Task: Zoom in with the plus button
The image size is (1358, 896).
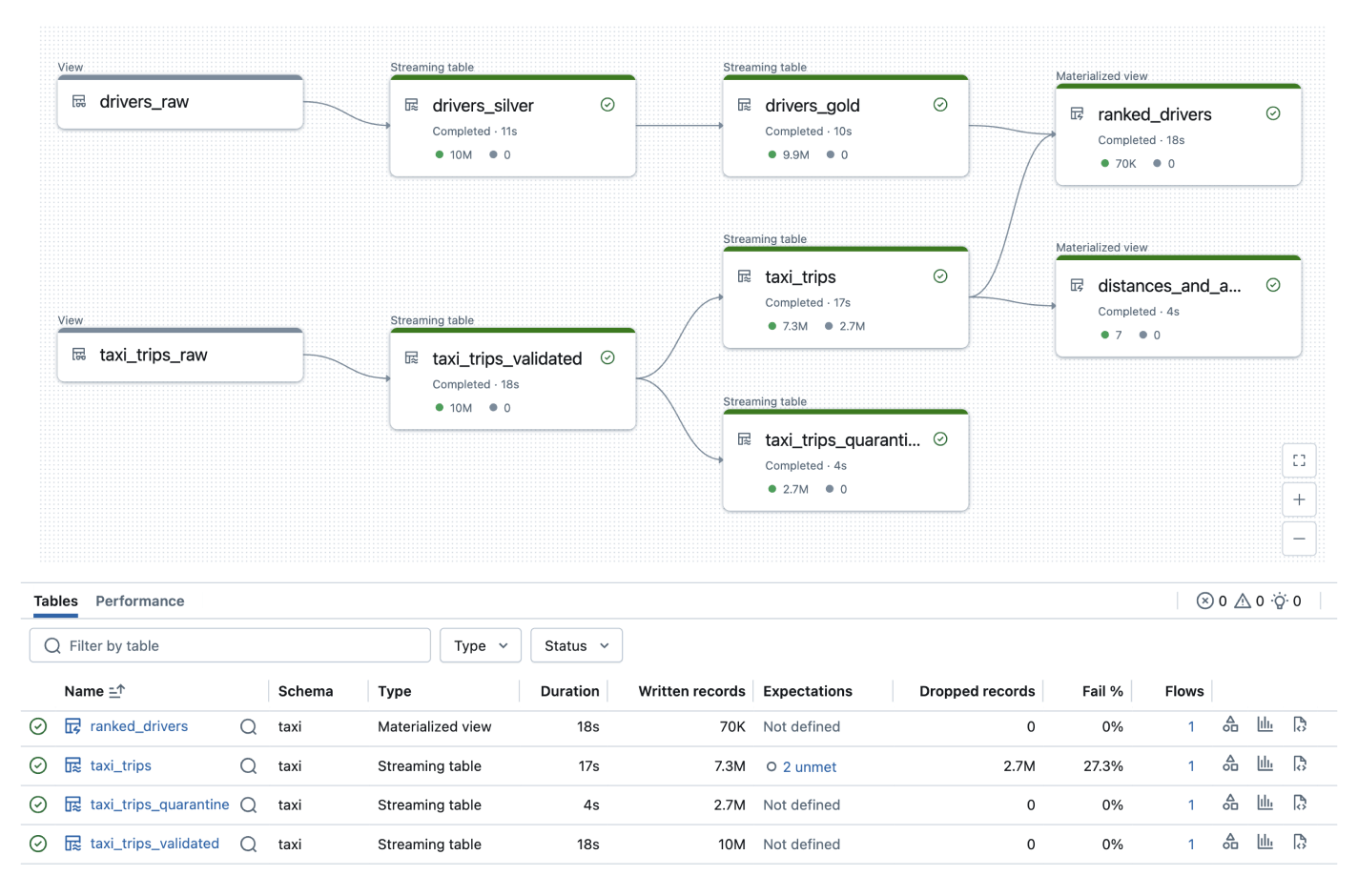Action: (x=1299, y=499)
